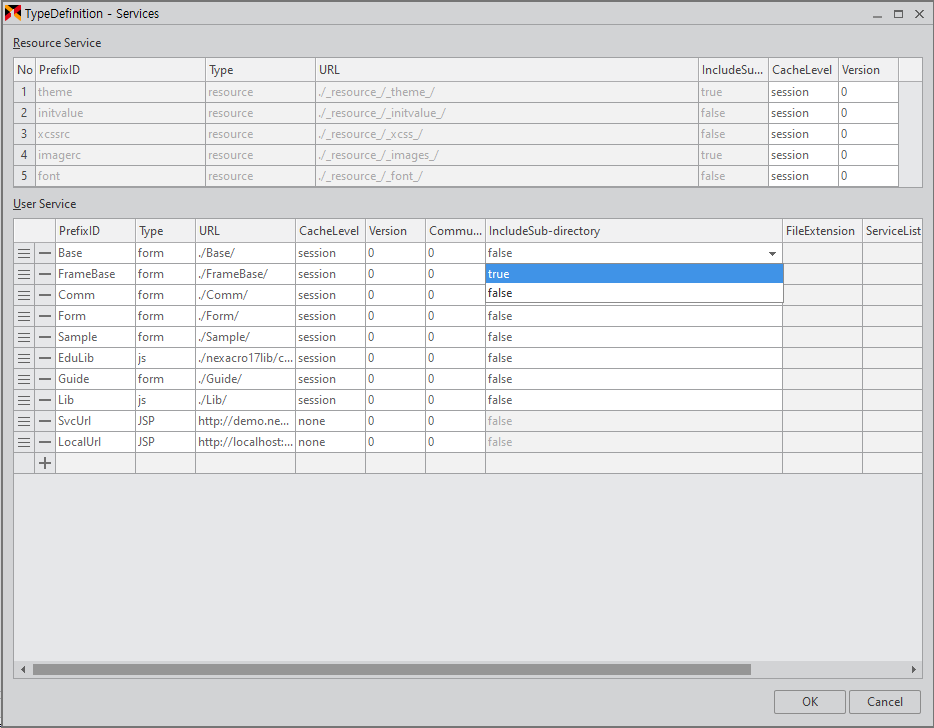The height and width of the screenshot is (728, 934).
Task: Click the drag handle for the Sample row
Action: [x=24, y=337]
